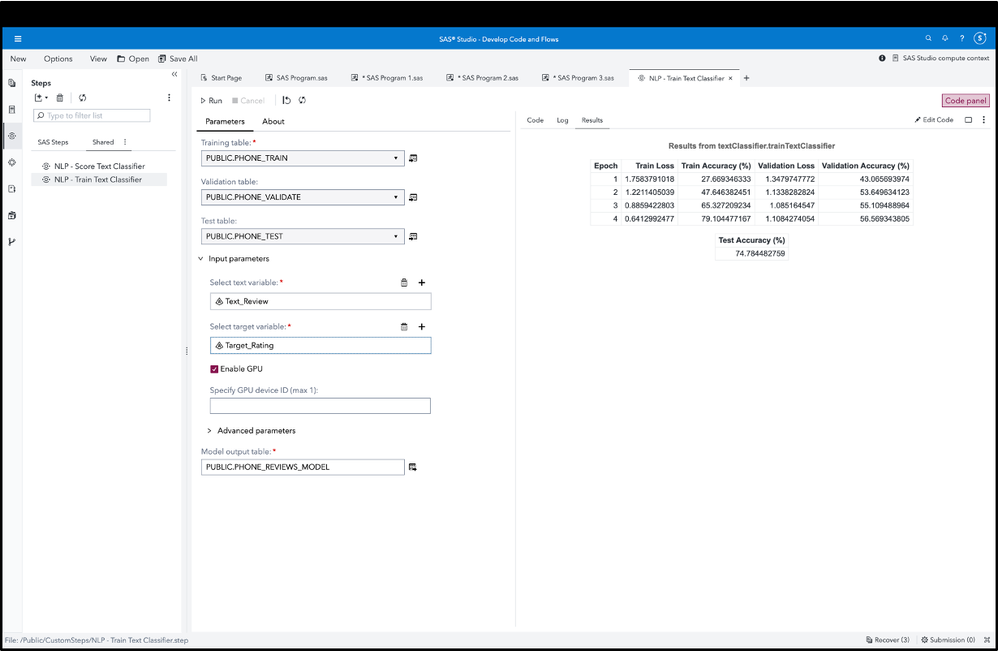The height and width of the screenshot is (651, 998).
Task: Open the Options menu
Action: pyautogui.click(x=58, y=59)
